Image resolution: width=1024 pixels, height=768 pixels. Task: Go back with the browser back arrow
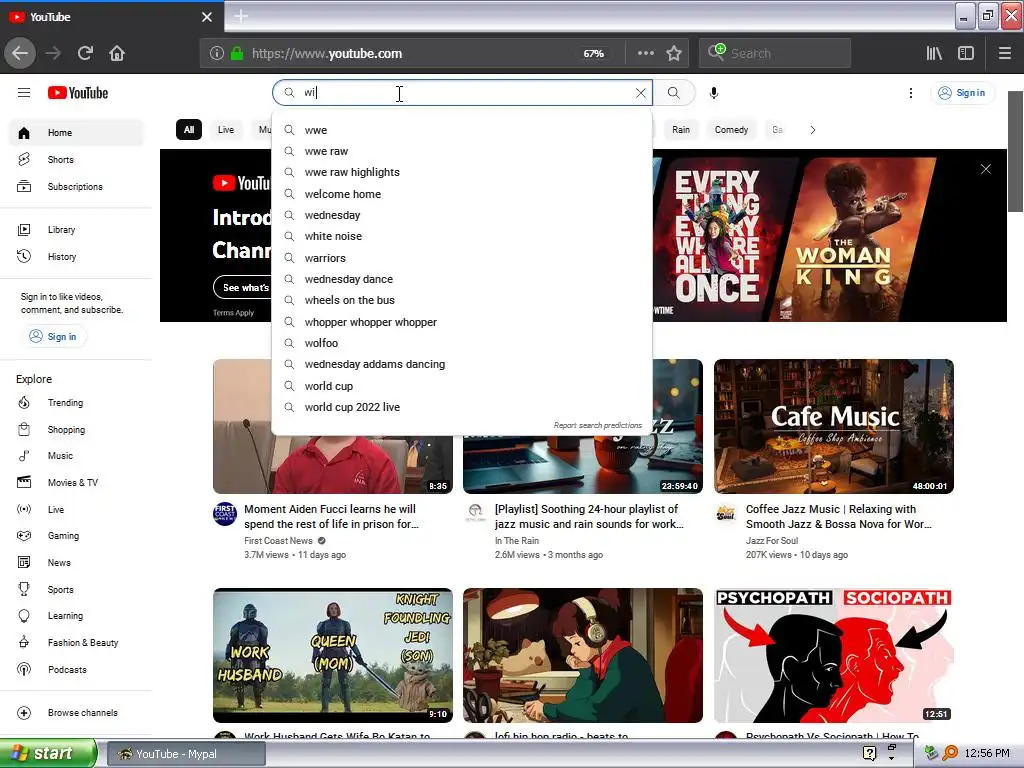click(20, 53)
